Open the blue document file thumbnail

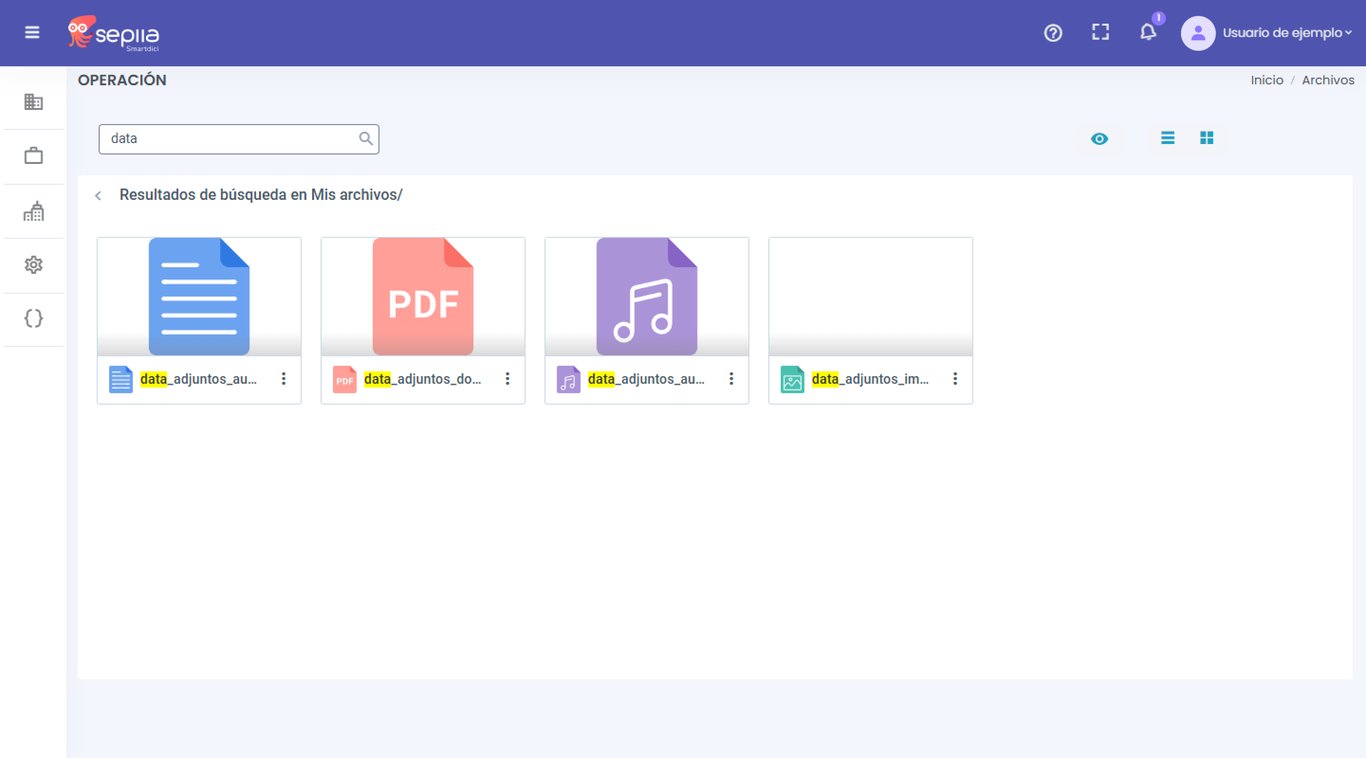tap(199, 297)
